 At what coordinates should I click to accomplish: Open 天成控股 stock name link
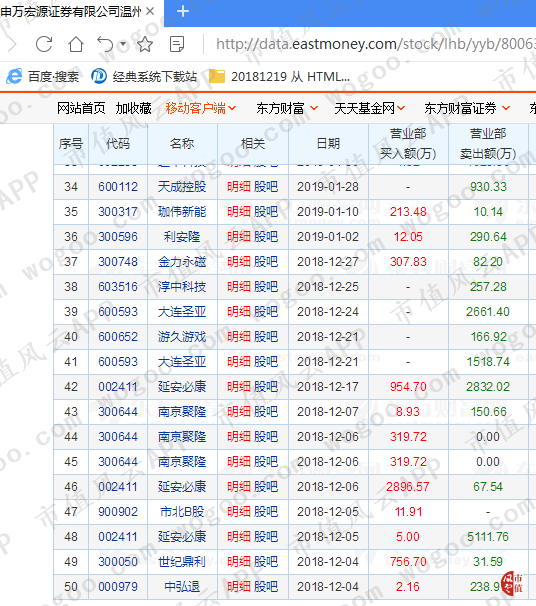click(182, 187)
